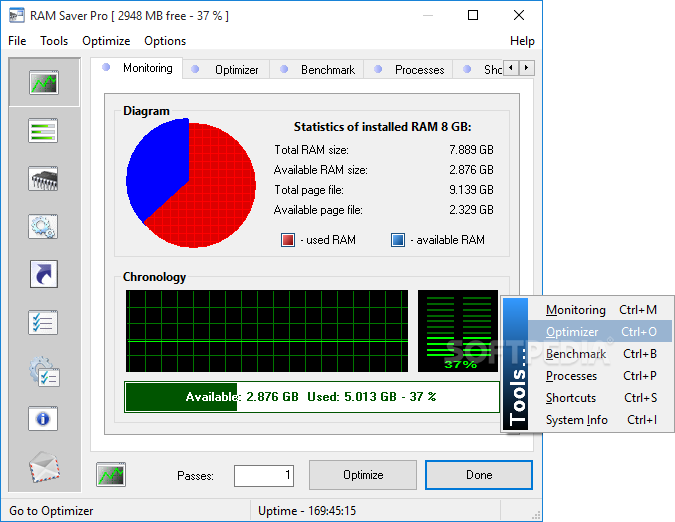This screenshot has width=675, height=522.
Task: Click the RAM usage pie chart
Action: click(x=191, y=183)
